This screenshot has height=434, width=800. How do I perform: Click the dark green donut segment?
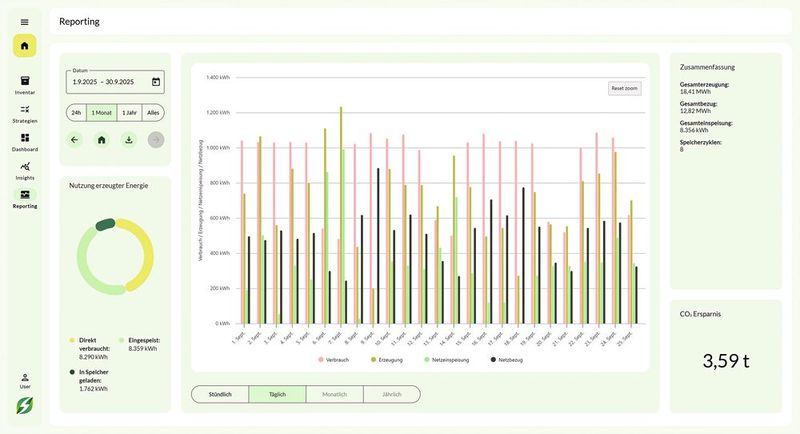[x=106, y=224]
